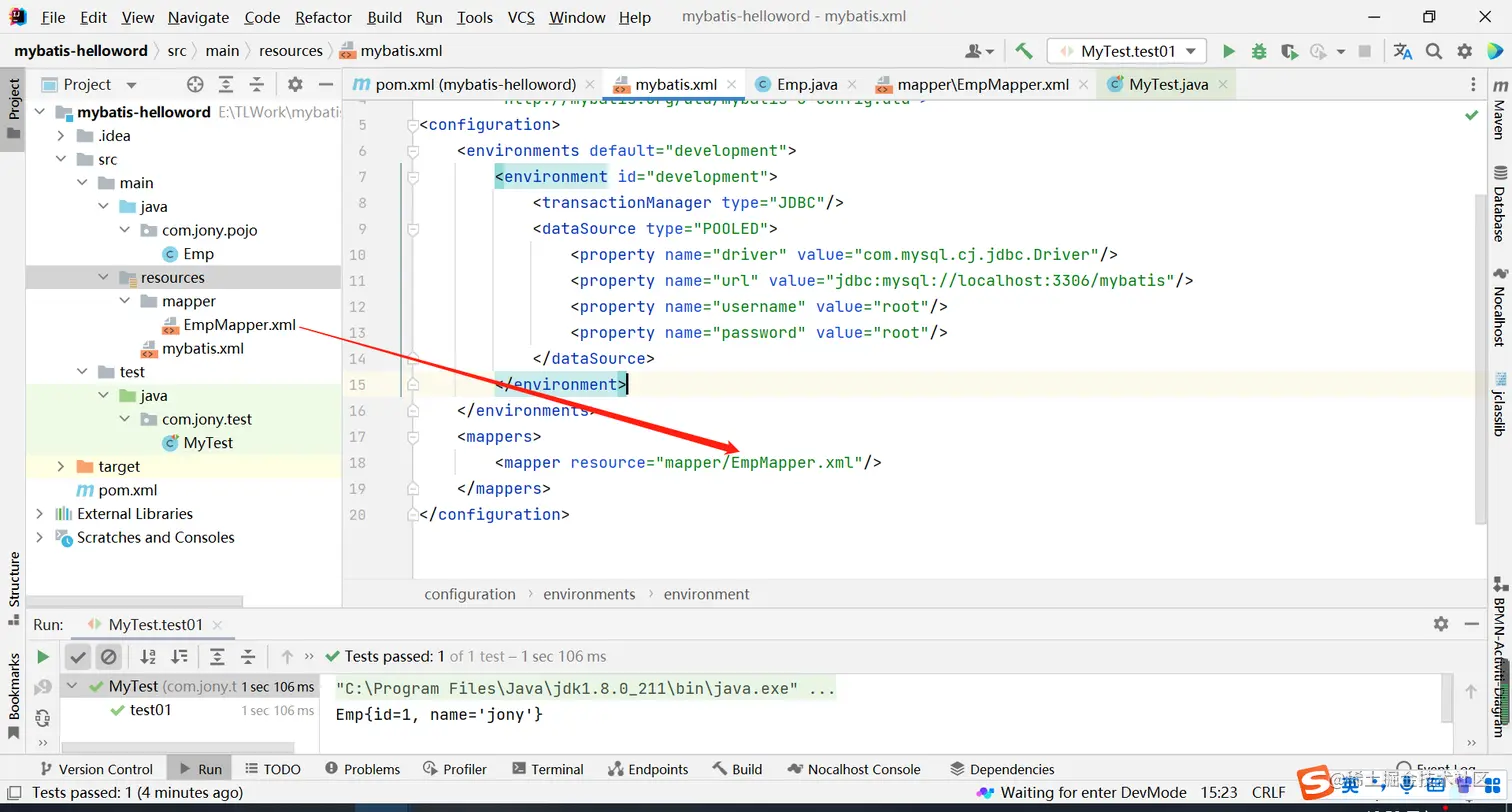Select opened file with the crosshair icon
Image resolution: width=1512 pixels, height=812 pixels.
195,85
